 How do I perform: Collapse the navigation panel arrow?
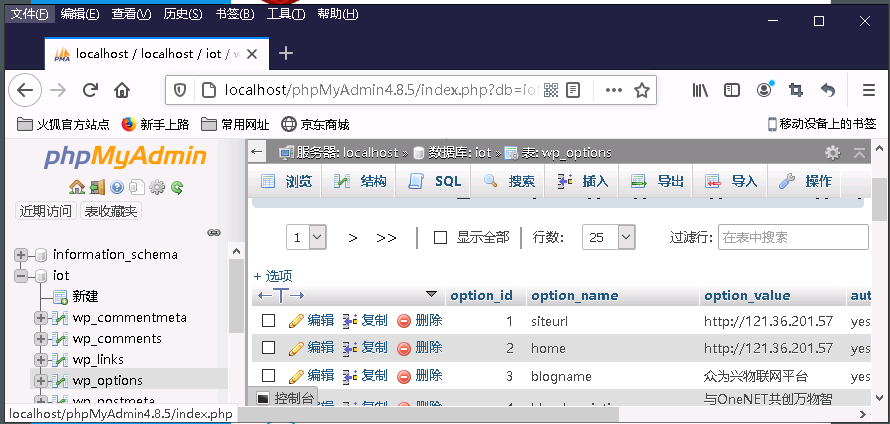257,152
